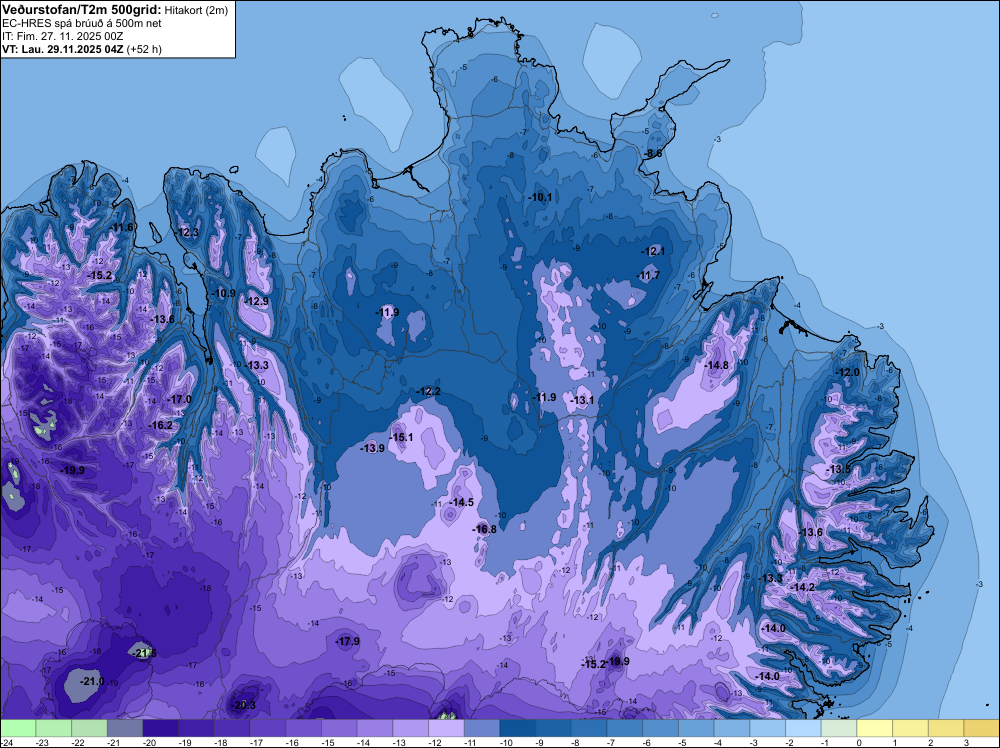Viewport: 1000px width, 748px height.
Task: Click the -11.6 temperature value
Action: (122, 228)
